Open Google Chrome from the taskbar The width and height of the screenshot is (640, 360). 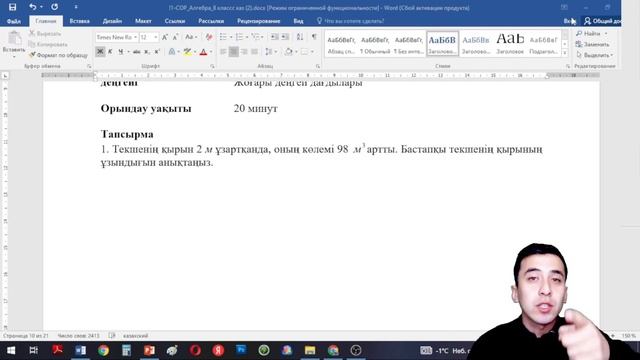tap(103, 350)
